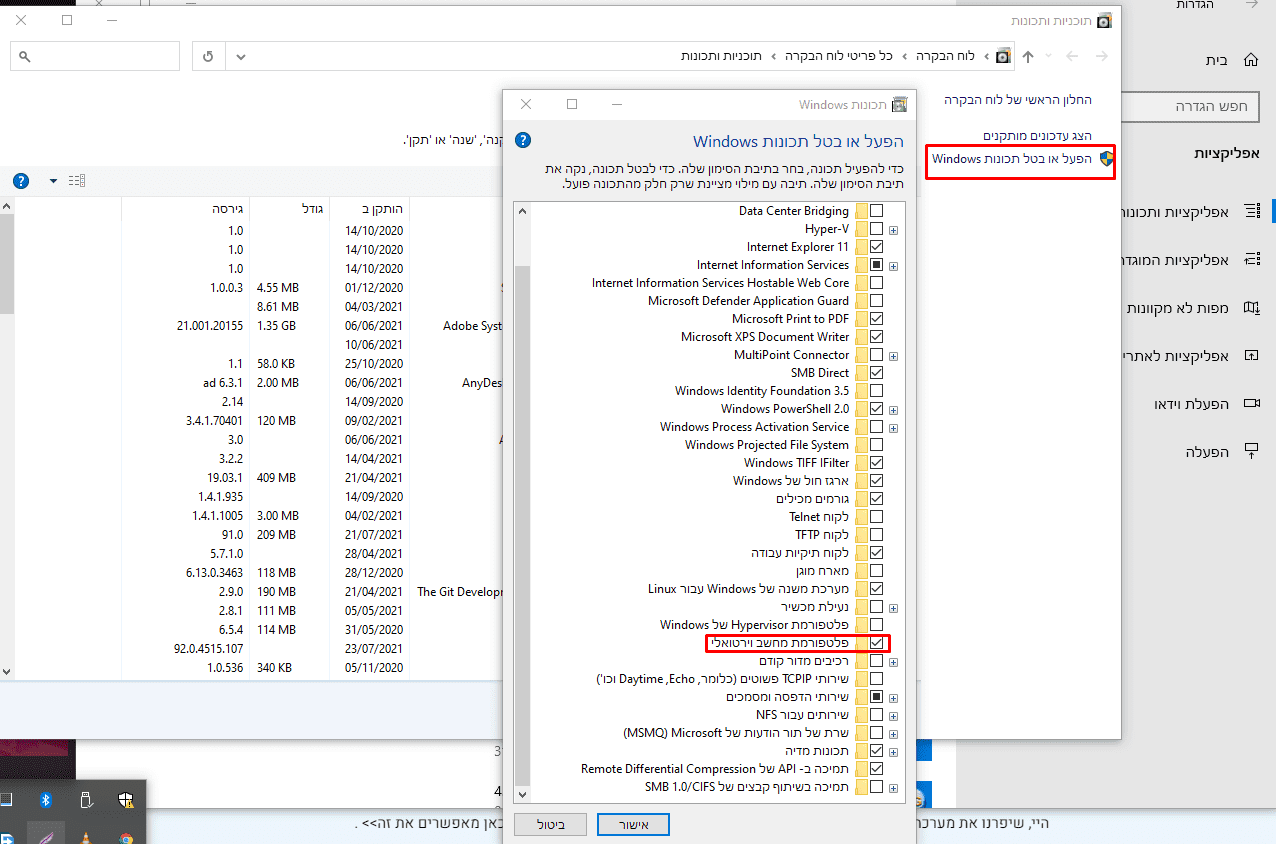
Task: Expand the MultiPoint Connector node
Action: pos(893,356)
